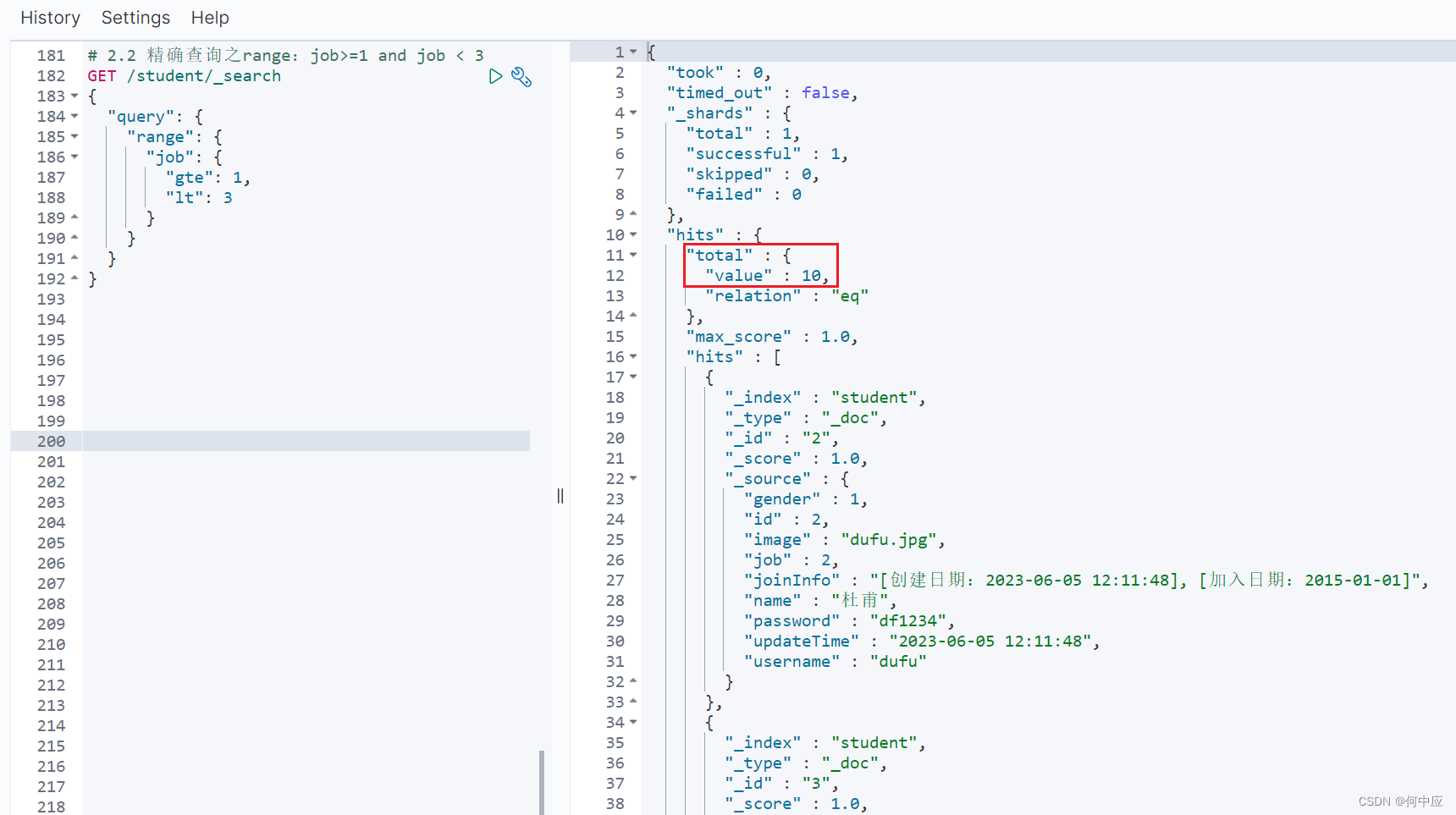
Task: Toggle fold marker at editor line 190
Action: point(74,238)
